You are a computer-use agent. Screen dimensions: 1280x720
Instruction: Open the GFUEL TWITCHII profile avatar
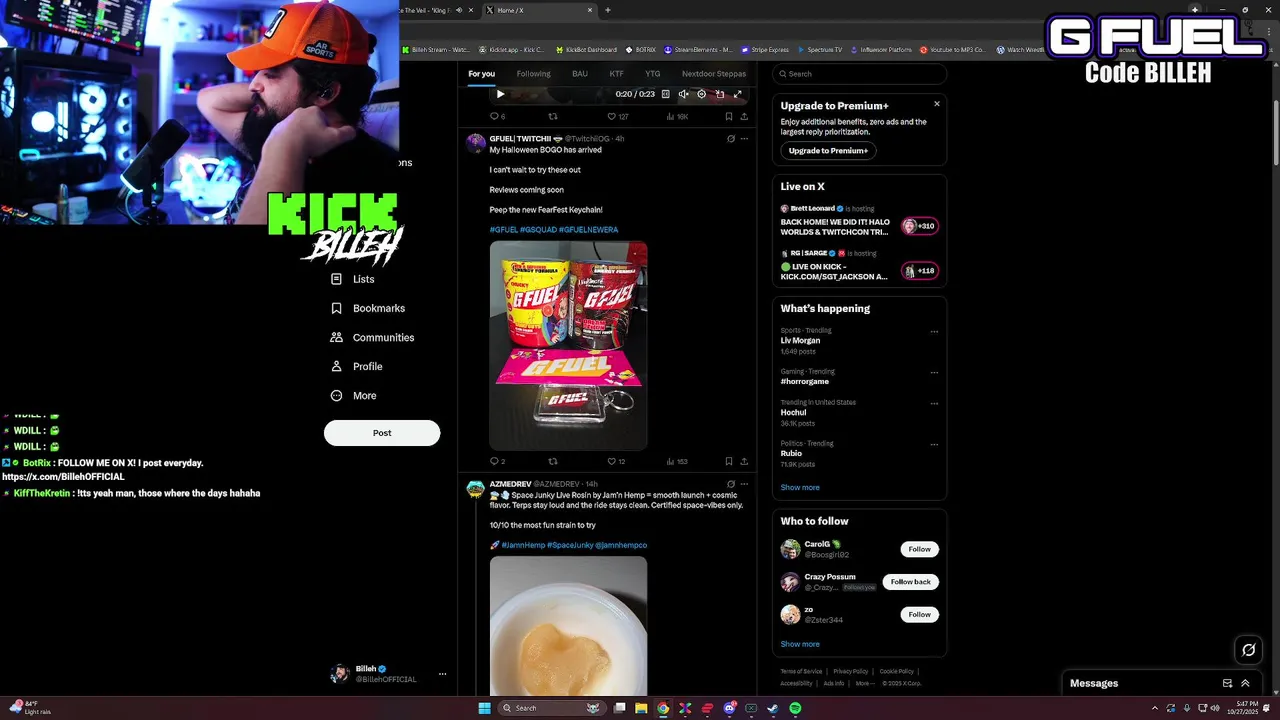476,142
